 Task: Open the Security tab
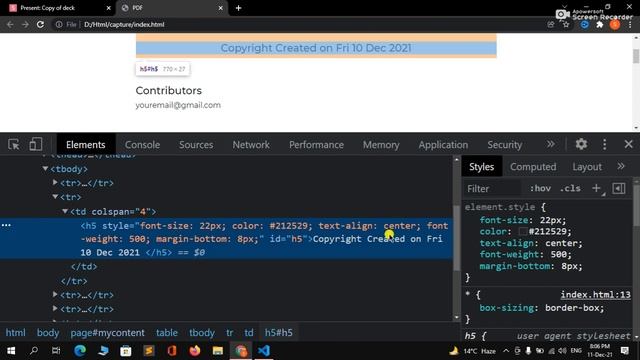pos(504,144)
